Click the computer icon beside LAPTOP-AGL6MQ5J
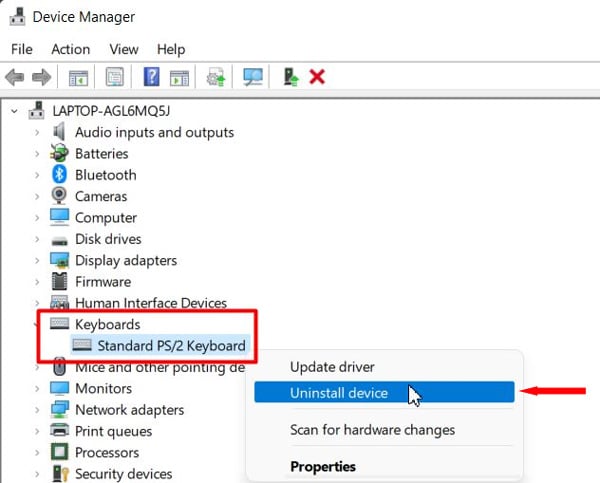 36,111
